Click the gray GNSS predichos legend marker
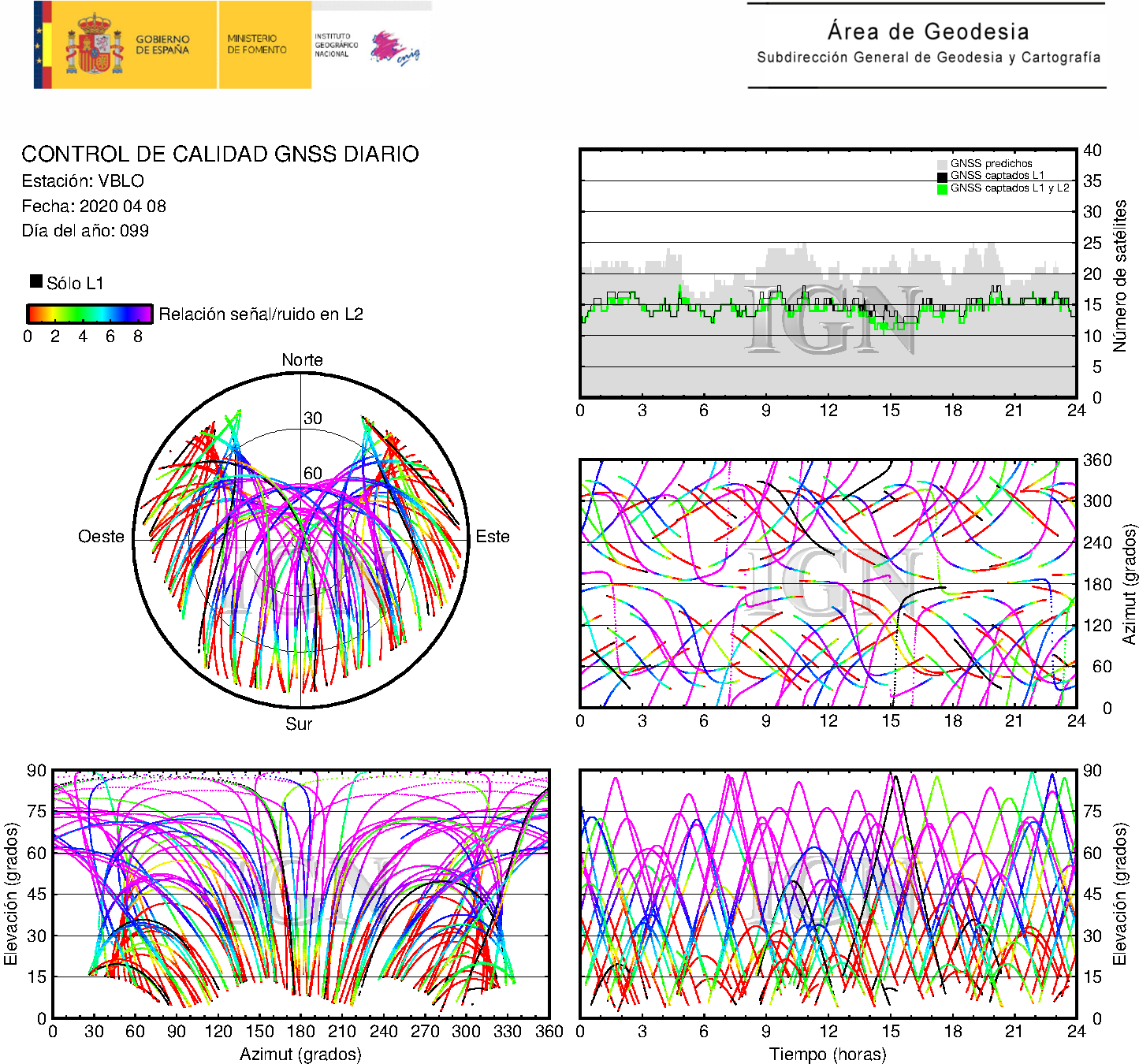This screenshot has width=1139, height=1064. pos(942,164)
